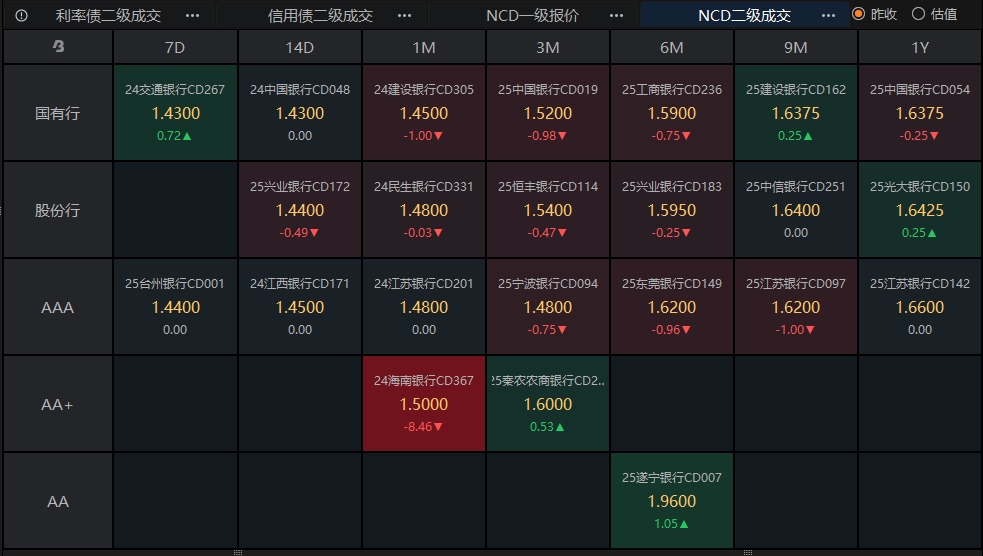This screenshot has width=983, height=556.
Task: Open 25兴业银行CD183 cell
Action: pyautogui.click(x=672, y=210)
